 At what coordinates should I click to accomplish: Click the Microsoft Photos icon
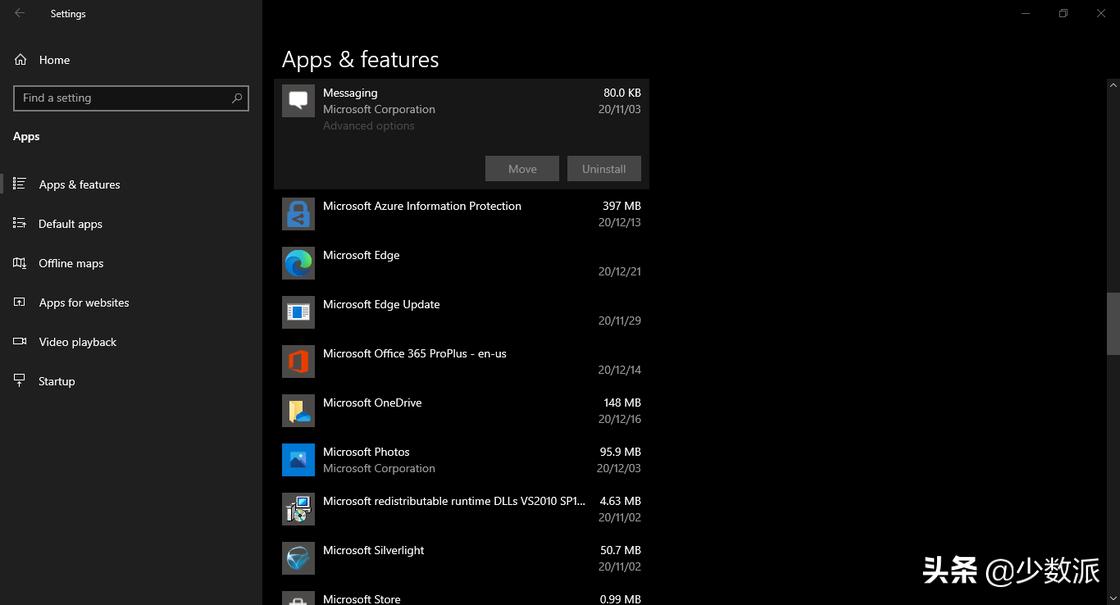pyautogui.click(x=298, y=460)
